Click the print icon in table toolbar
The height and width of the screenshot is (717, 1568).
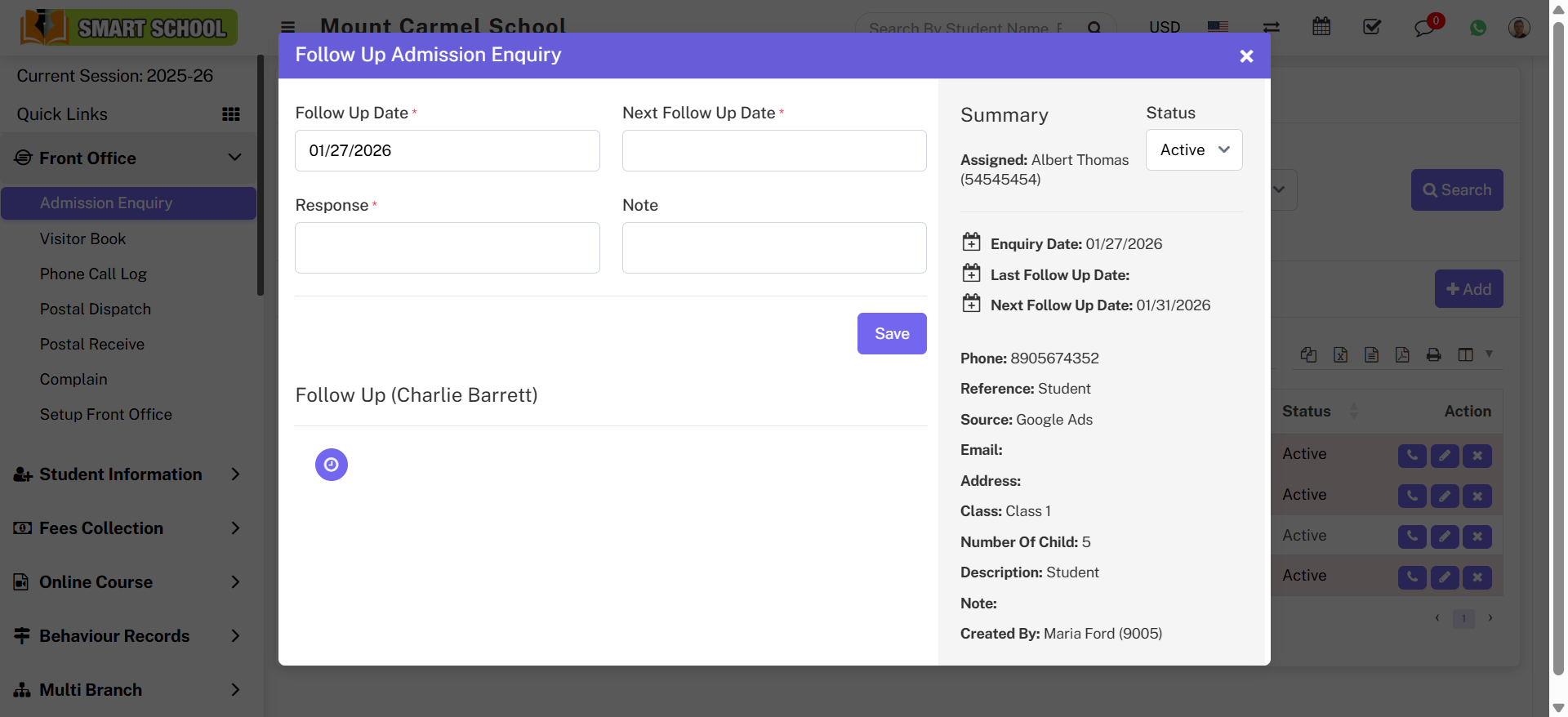tap(1433, 354)
